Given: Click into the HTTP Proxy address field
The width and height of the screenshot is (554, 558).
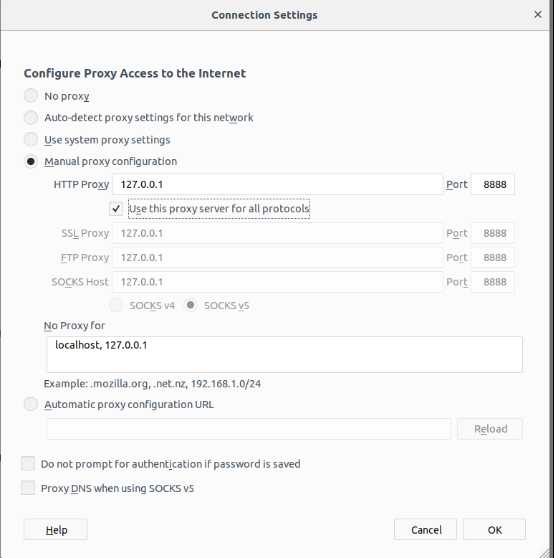Looking at the screenshot, I should click(x=278, y=184).
